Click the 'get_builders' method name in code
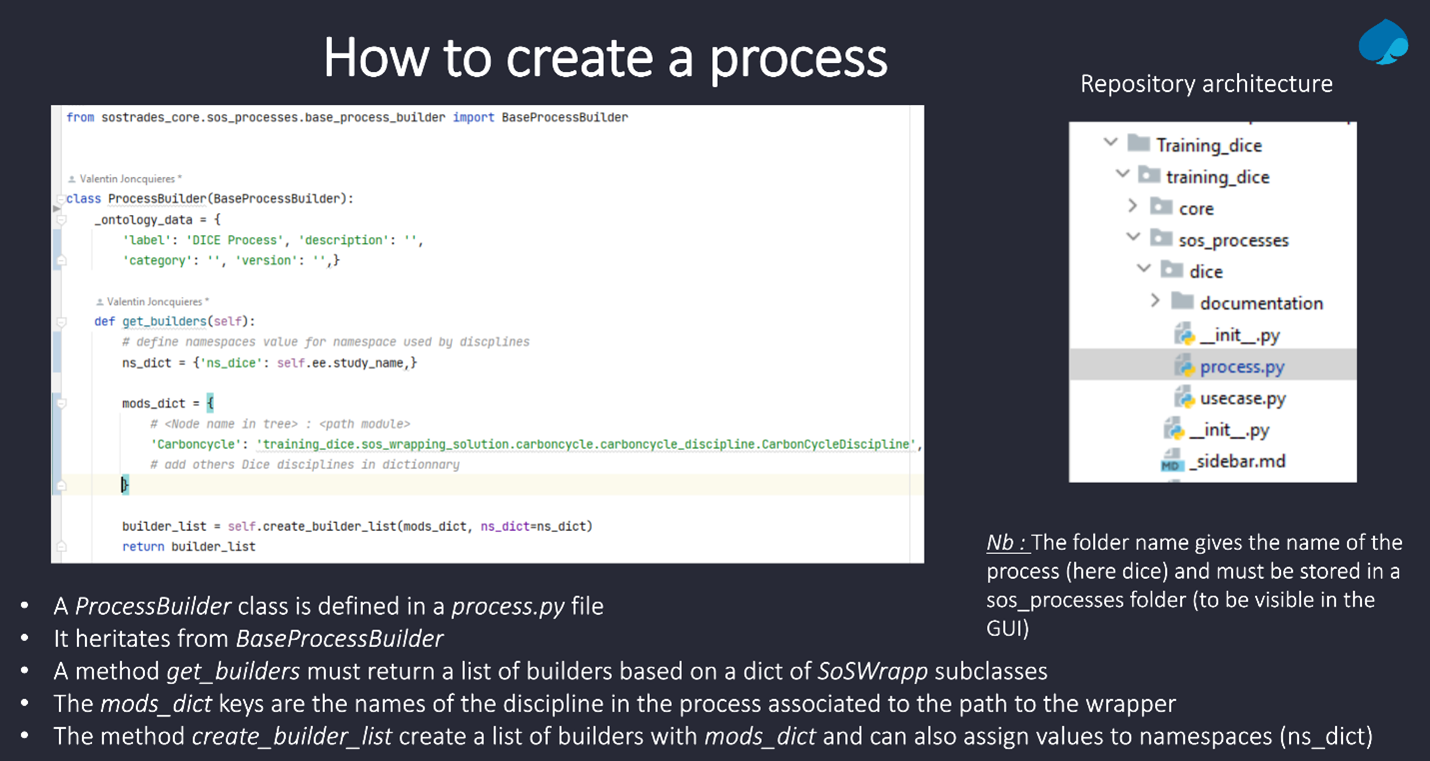 pyautogui.click(x=164, y=321)
